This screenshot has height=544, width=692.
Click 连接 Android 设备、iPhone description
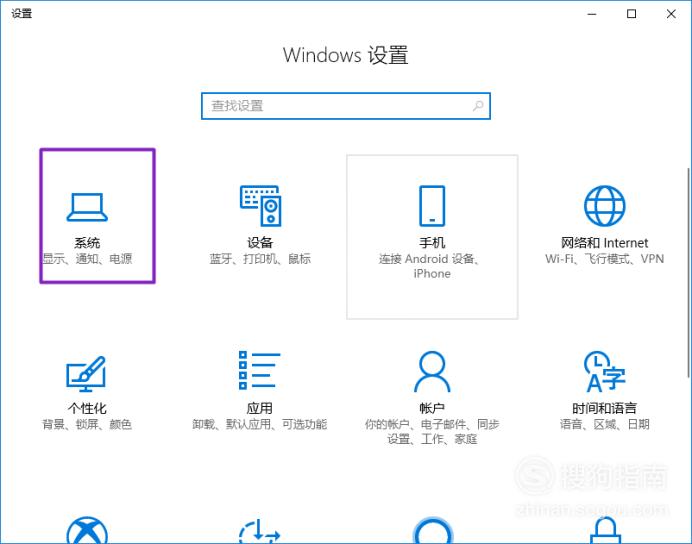(429, 266)
